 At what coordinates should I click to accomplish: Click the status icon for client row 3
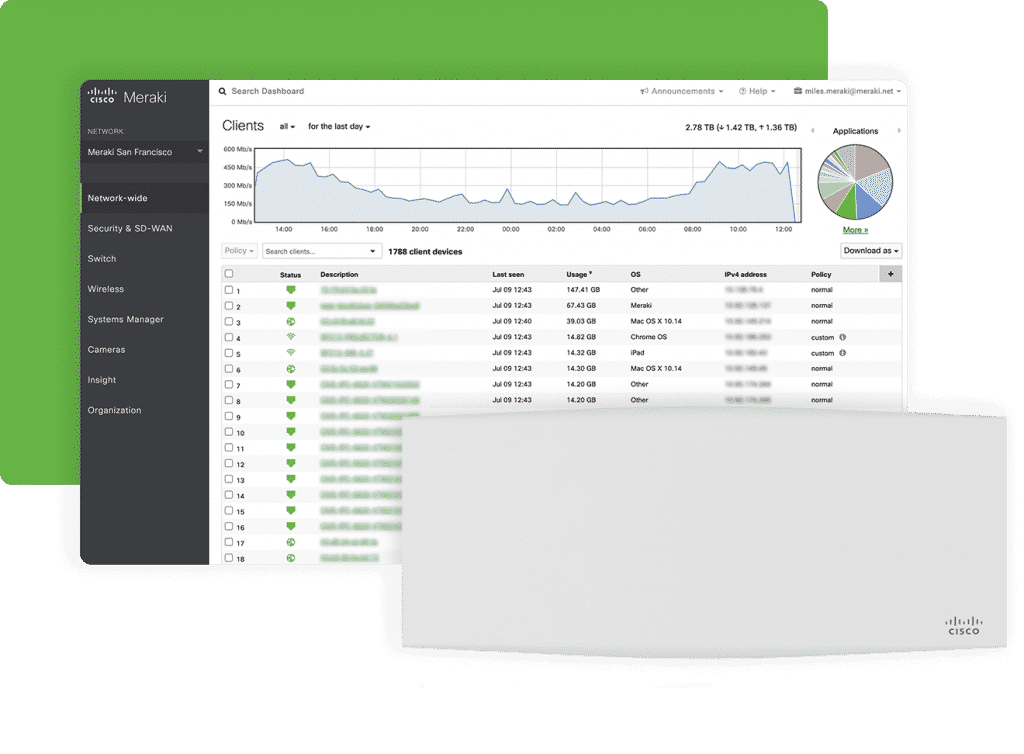tap(291, 321)
